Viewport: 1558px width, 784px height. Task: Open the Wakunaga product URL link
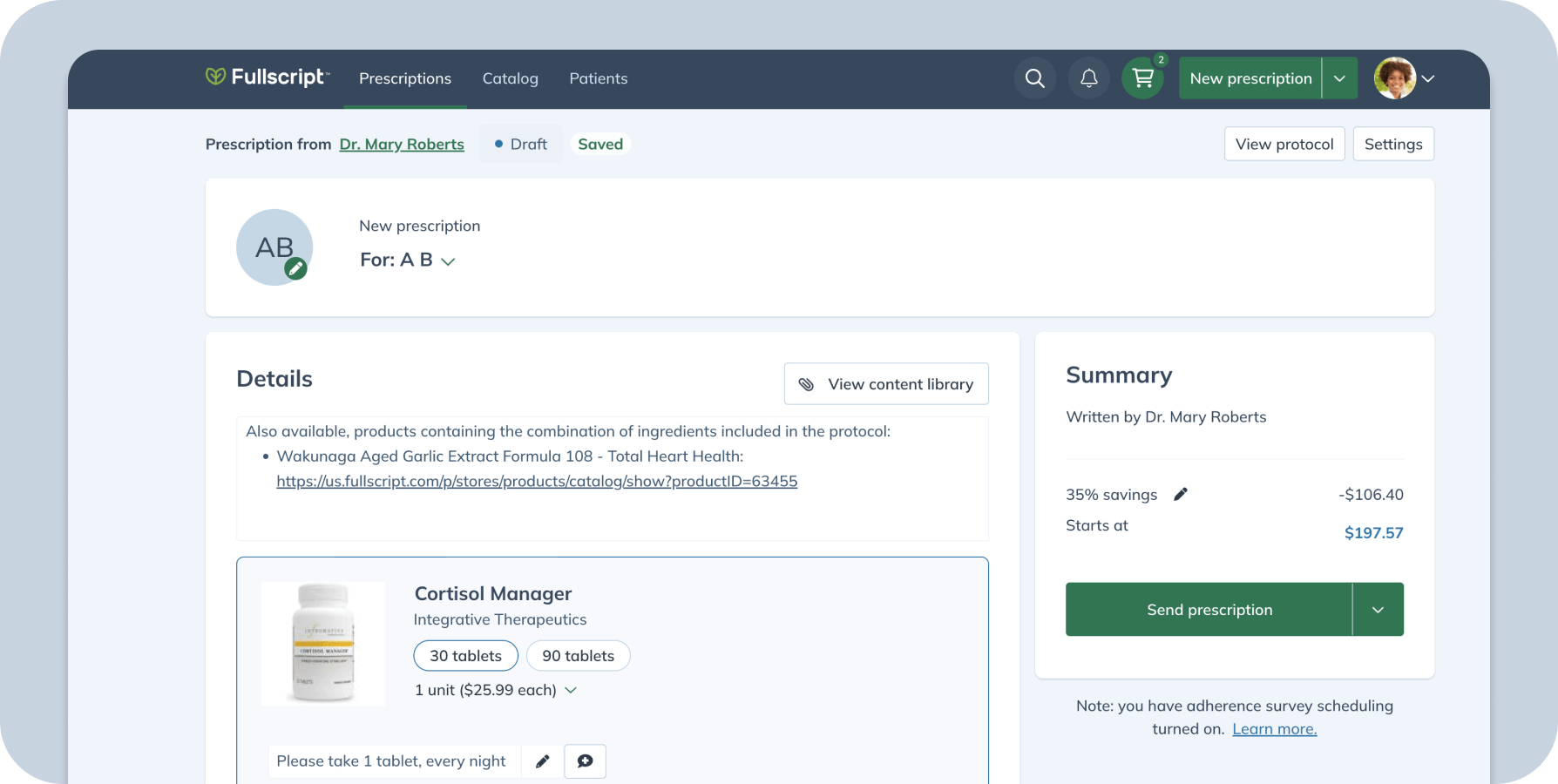(x=537, y=481)
